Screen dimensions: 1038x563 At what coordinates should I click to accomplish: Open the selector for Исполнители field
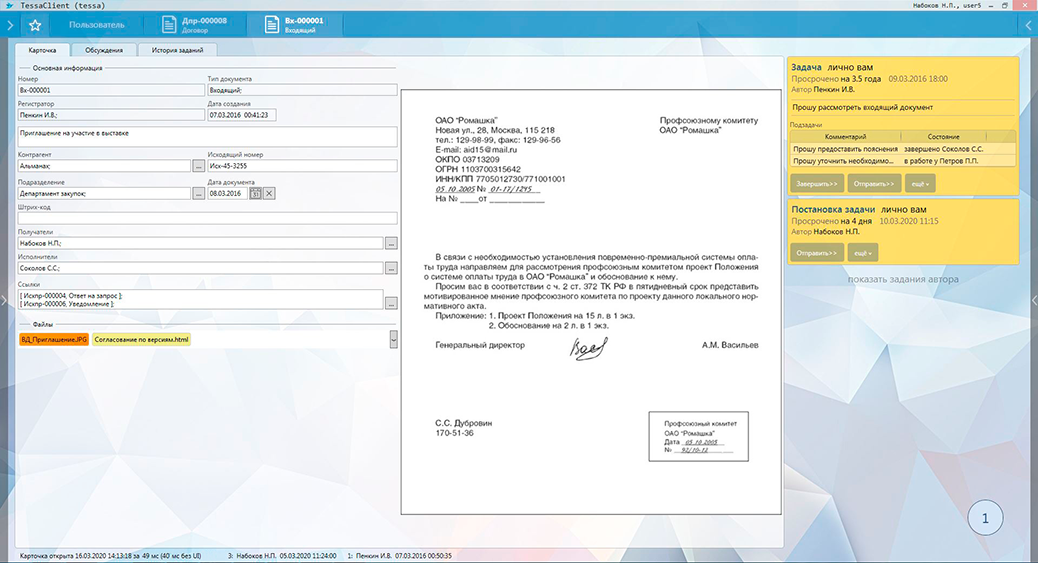tap(391, 268)
